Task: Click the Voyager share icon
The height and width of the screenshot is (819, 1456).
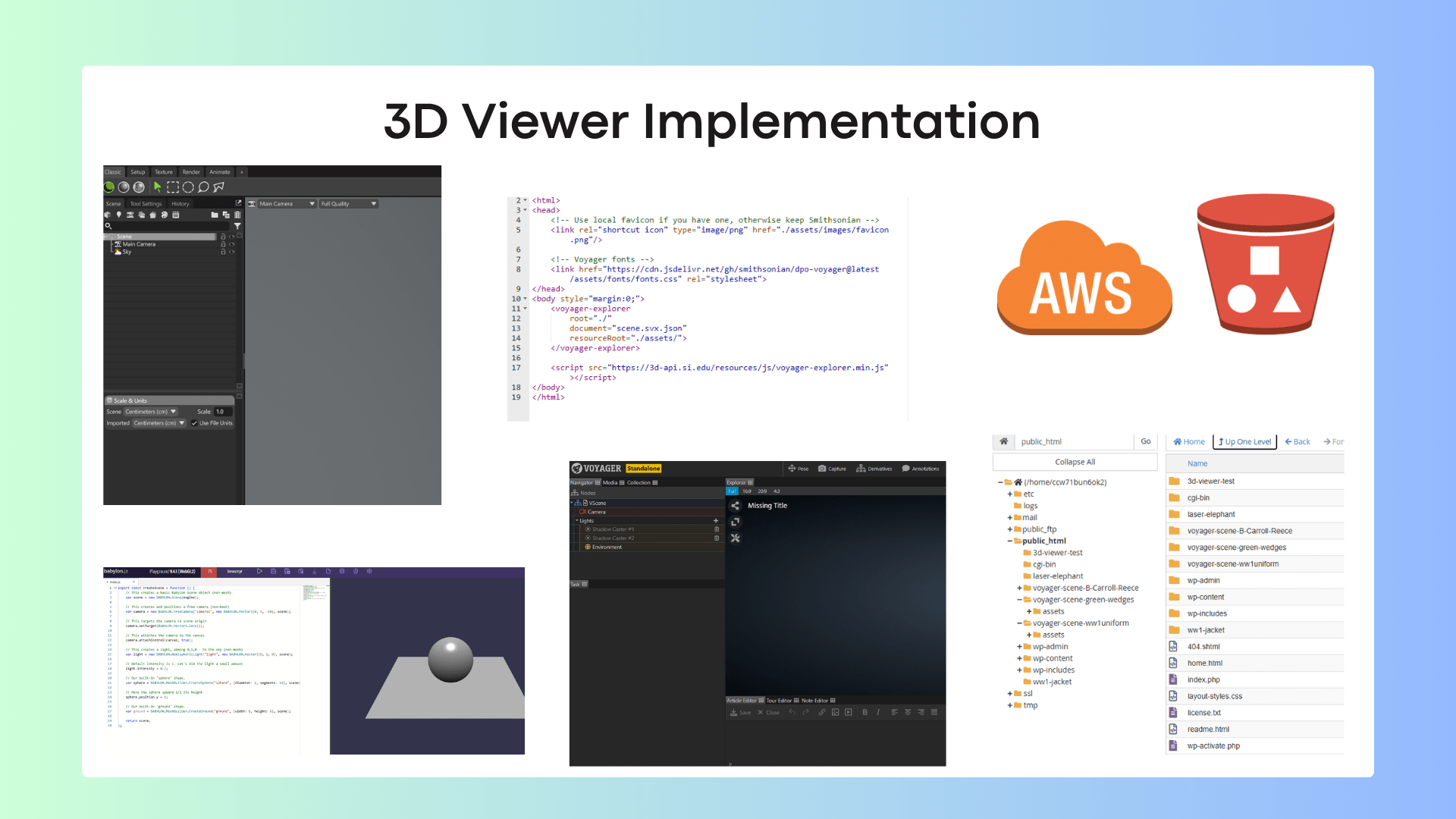Action: [735, 506]
